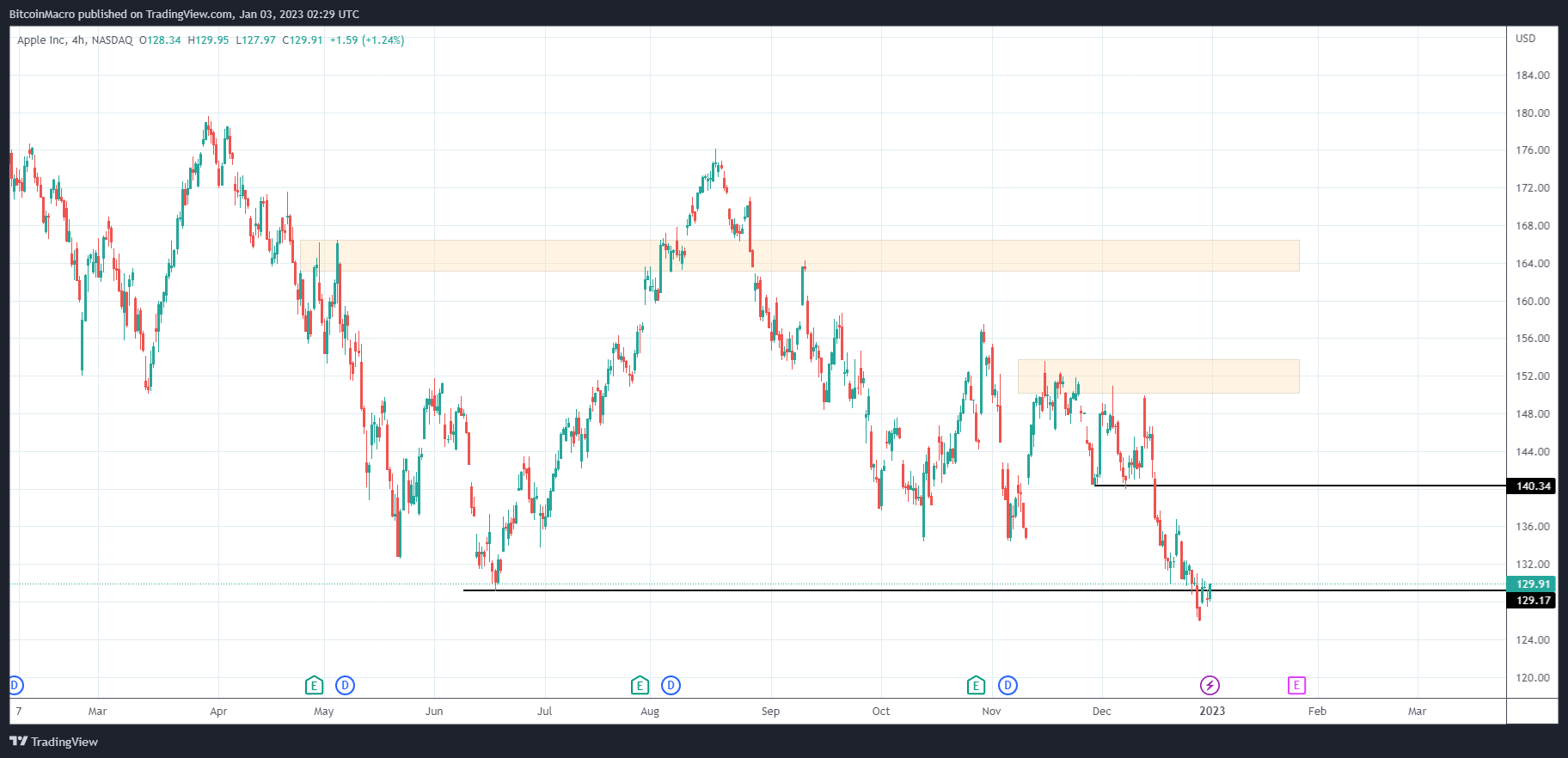
Task: Click the Jul label on time axis
Action: pyautogui.click(x=544, y=711)
